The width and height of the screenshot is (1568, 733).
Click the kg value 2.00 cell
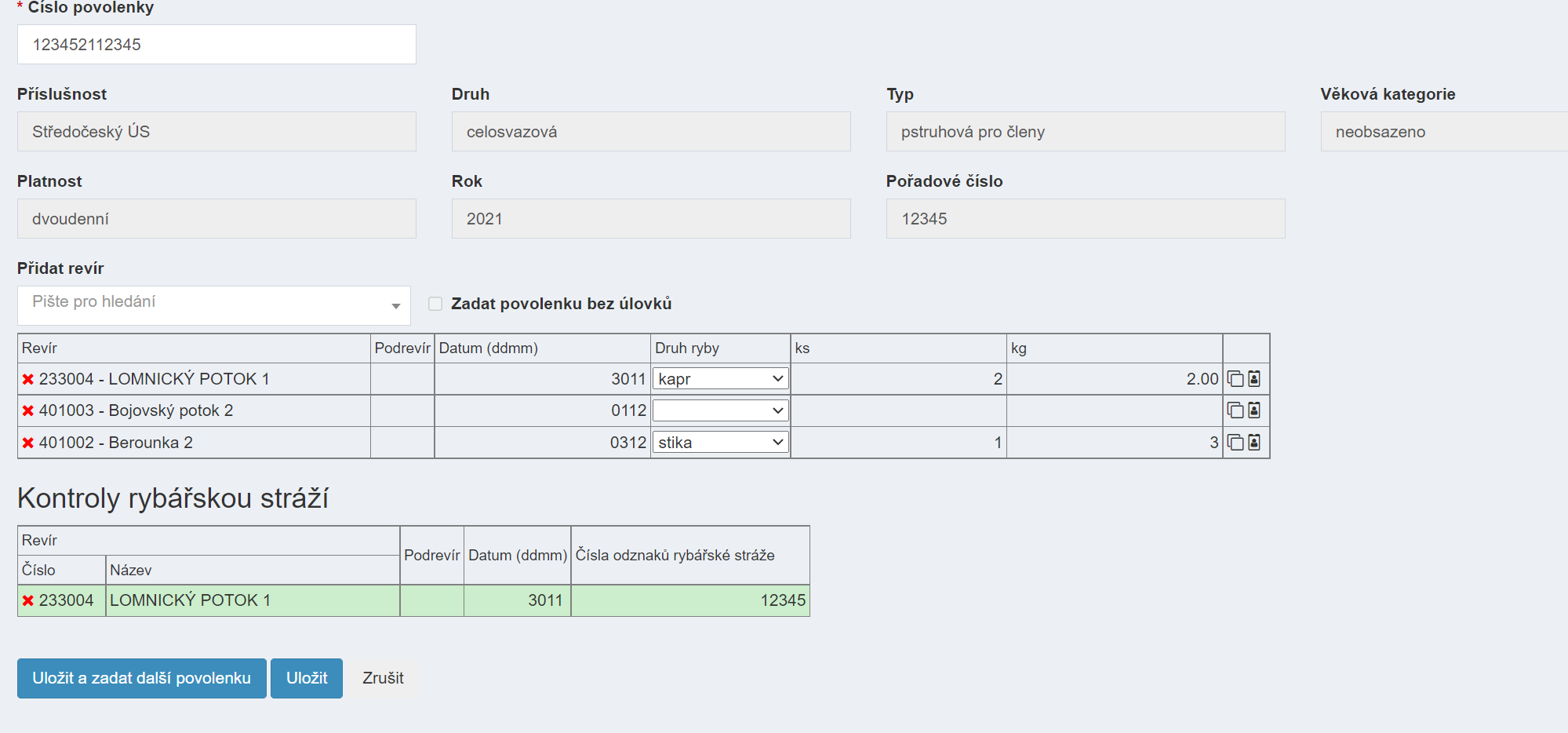1114,379
